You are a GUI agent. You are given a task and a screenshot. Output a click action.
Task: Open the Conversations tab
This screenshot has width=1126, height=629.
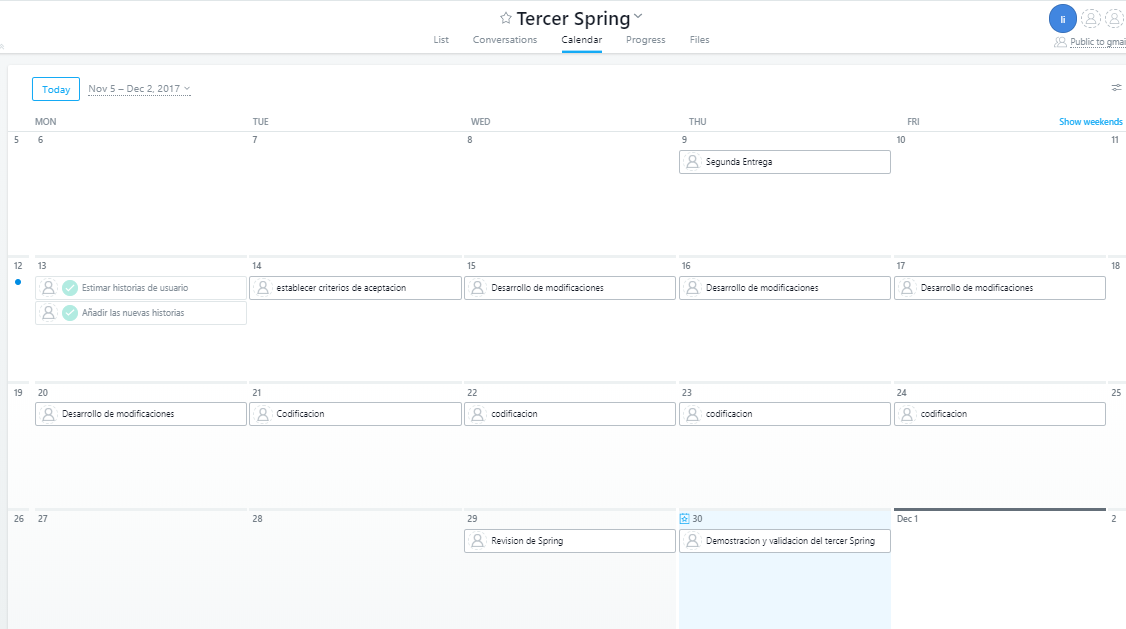(x=505, y=40)
